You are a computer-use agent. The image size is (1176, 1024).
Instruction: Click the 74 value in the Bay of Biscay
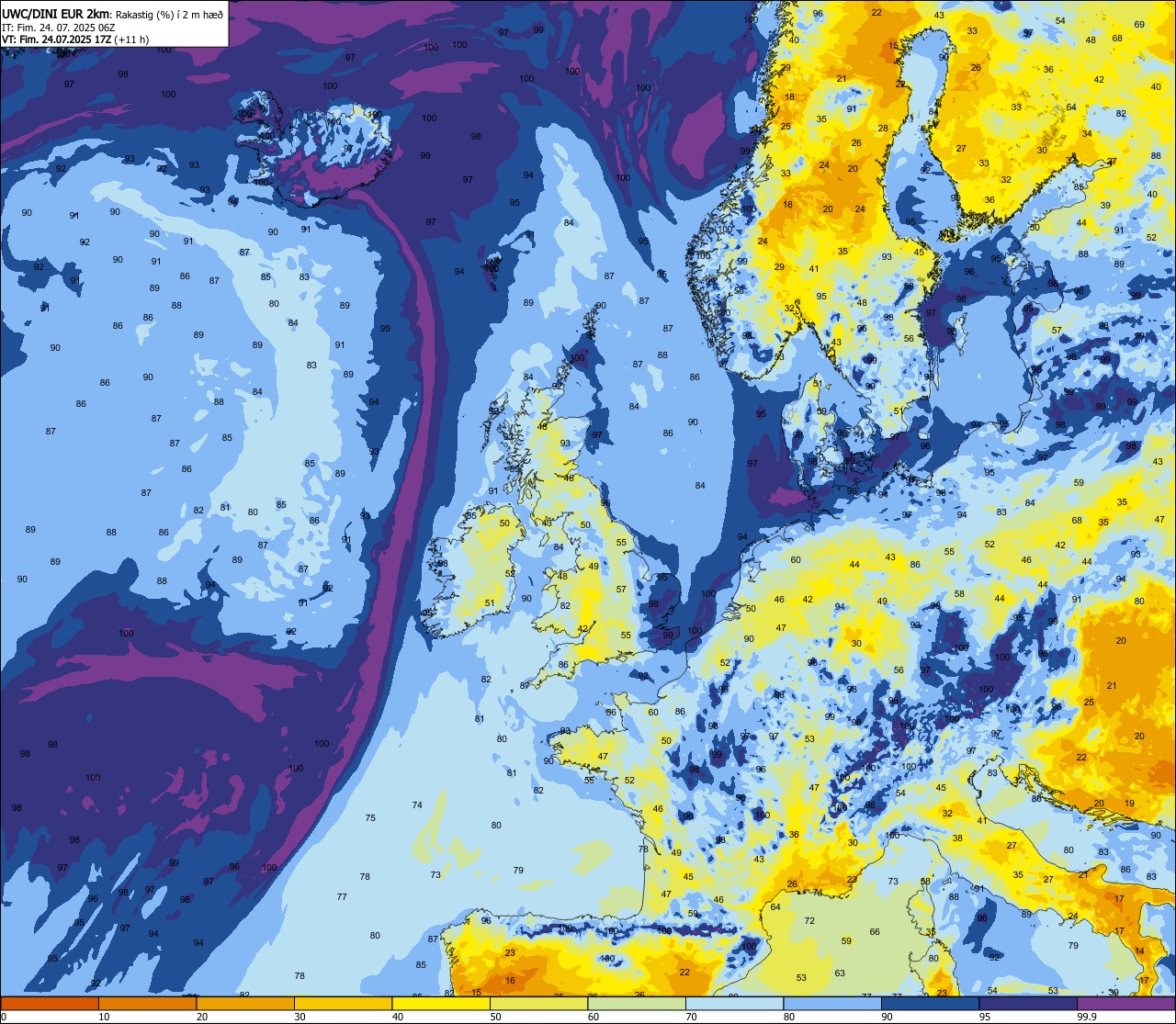[417, 805]
